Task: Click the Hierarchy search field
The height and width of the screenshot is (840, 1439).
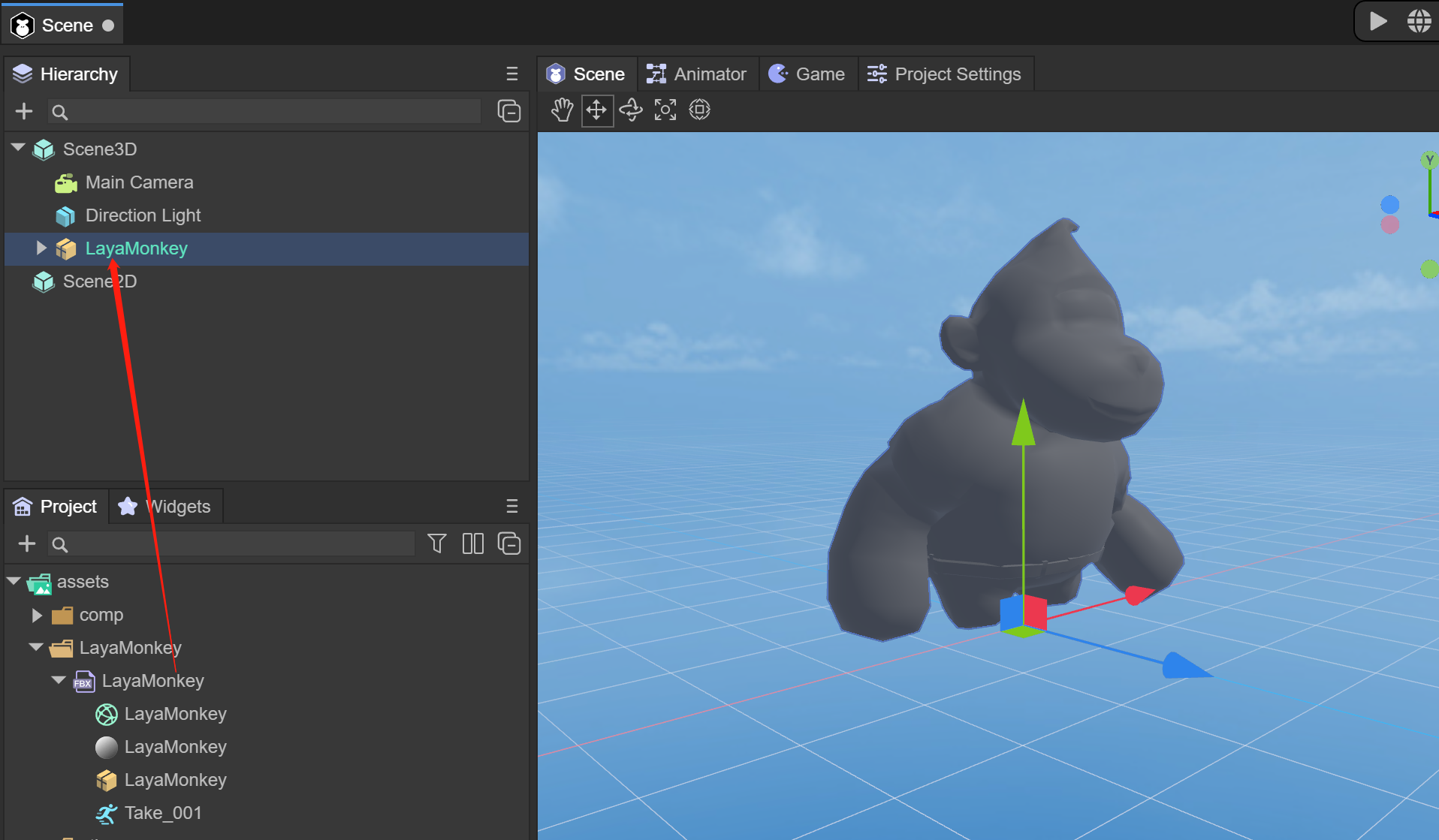Action: [x=263, y=112]
